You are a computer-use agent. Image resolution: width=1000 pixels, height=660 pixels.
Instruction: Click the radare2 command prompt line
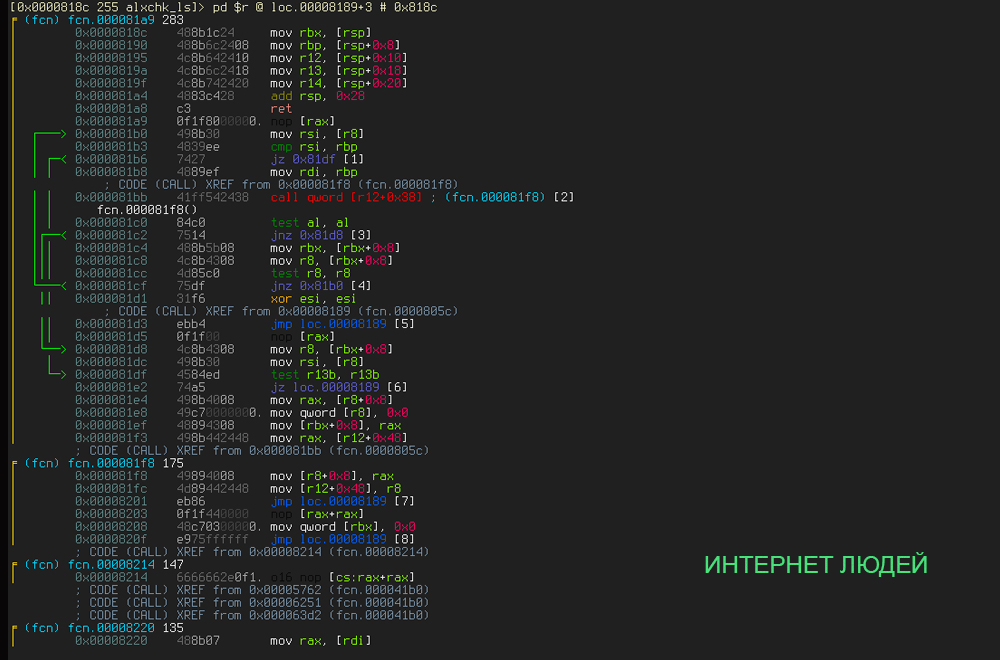point(220,7)
